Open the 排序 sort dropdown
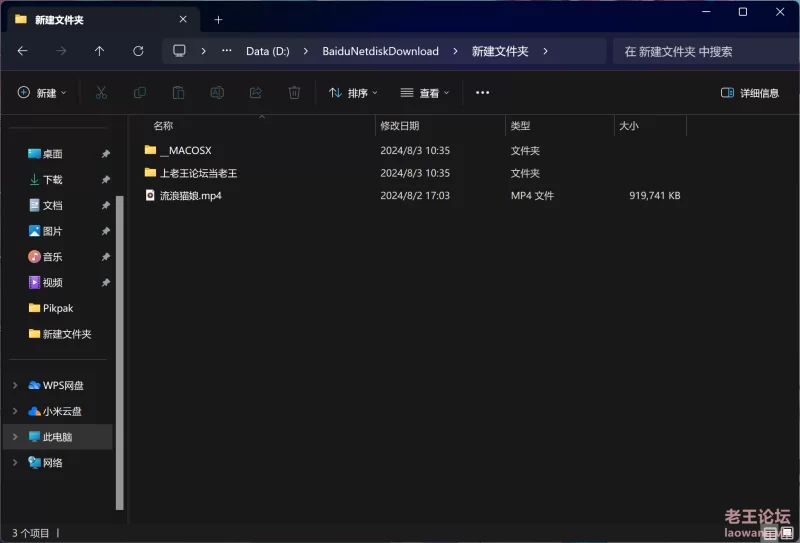The image size is (800, 543). coord(353,93)
